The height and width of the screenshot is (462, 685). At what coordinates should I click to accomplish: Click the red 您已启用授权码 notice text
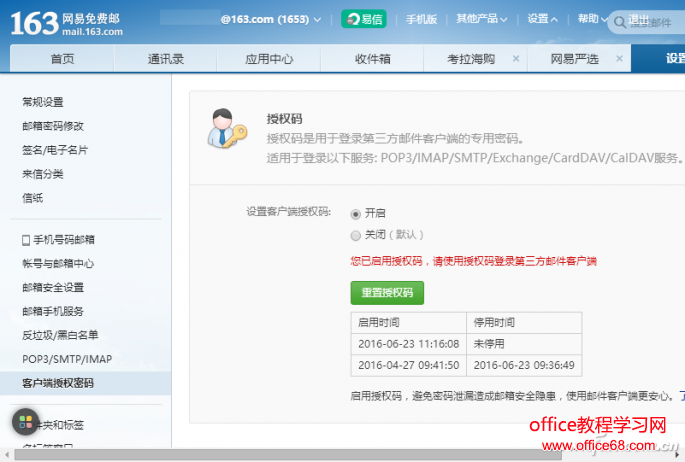[474, 262]
